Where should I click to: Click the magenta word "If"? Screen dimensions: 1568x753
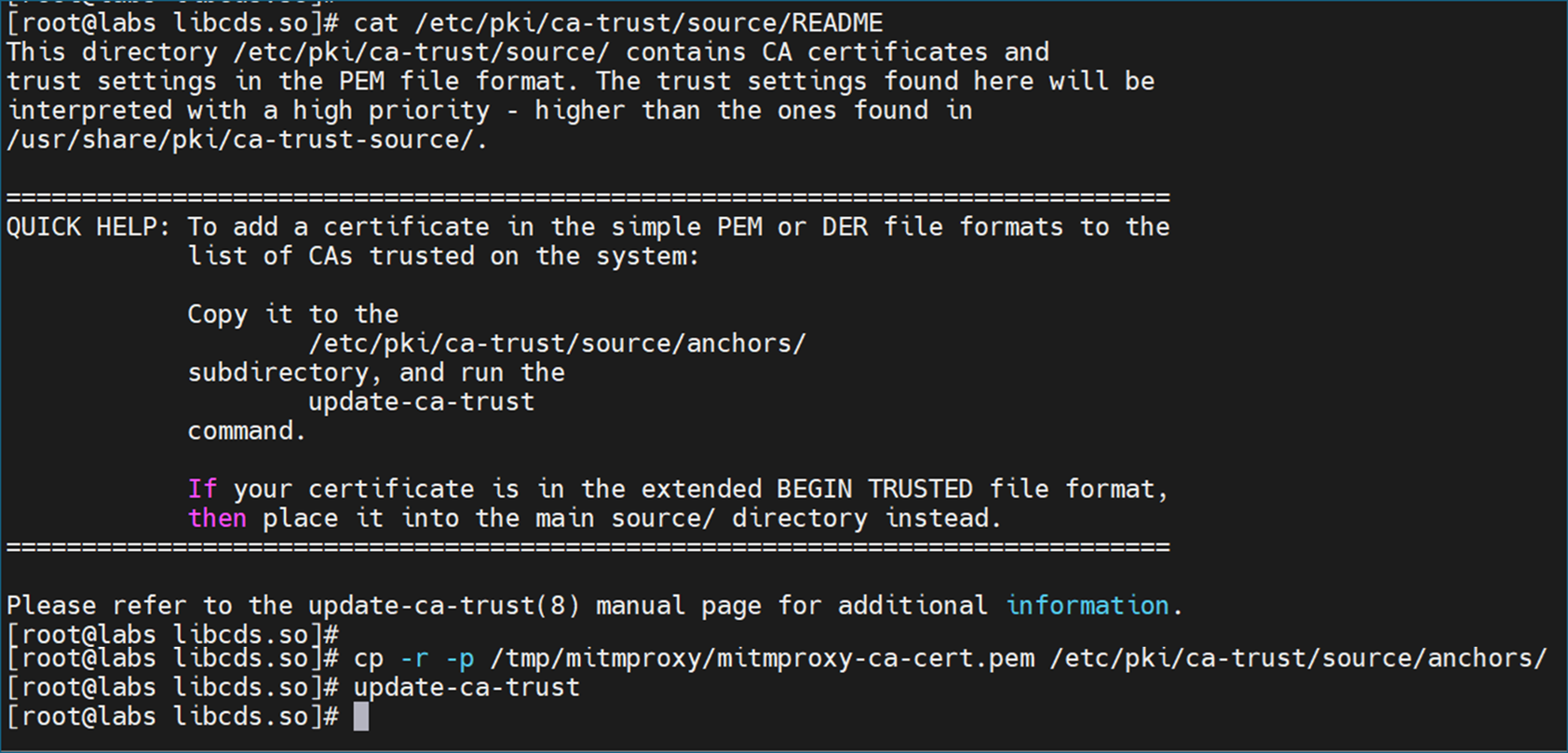[202, 490]
